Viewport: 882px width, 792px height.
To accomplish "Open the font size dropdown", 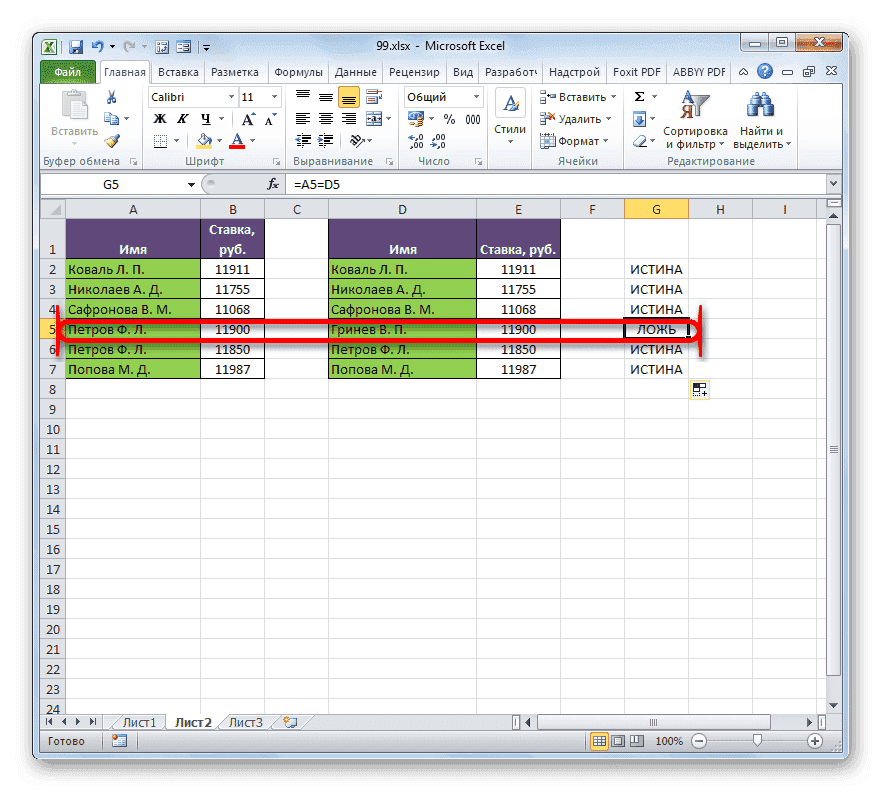I will point(273,96).
